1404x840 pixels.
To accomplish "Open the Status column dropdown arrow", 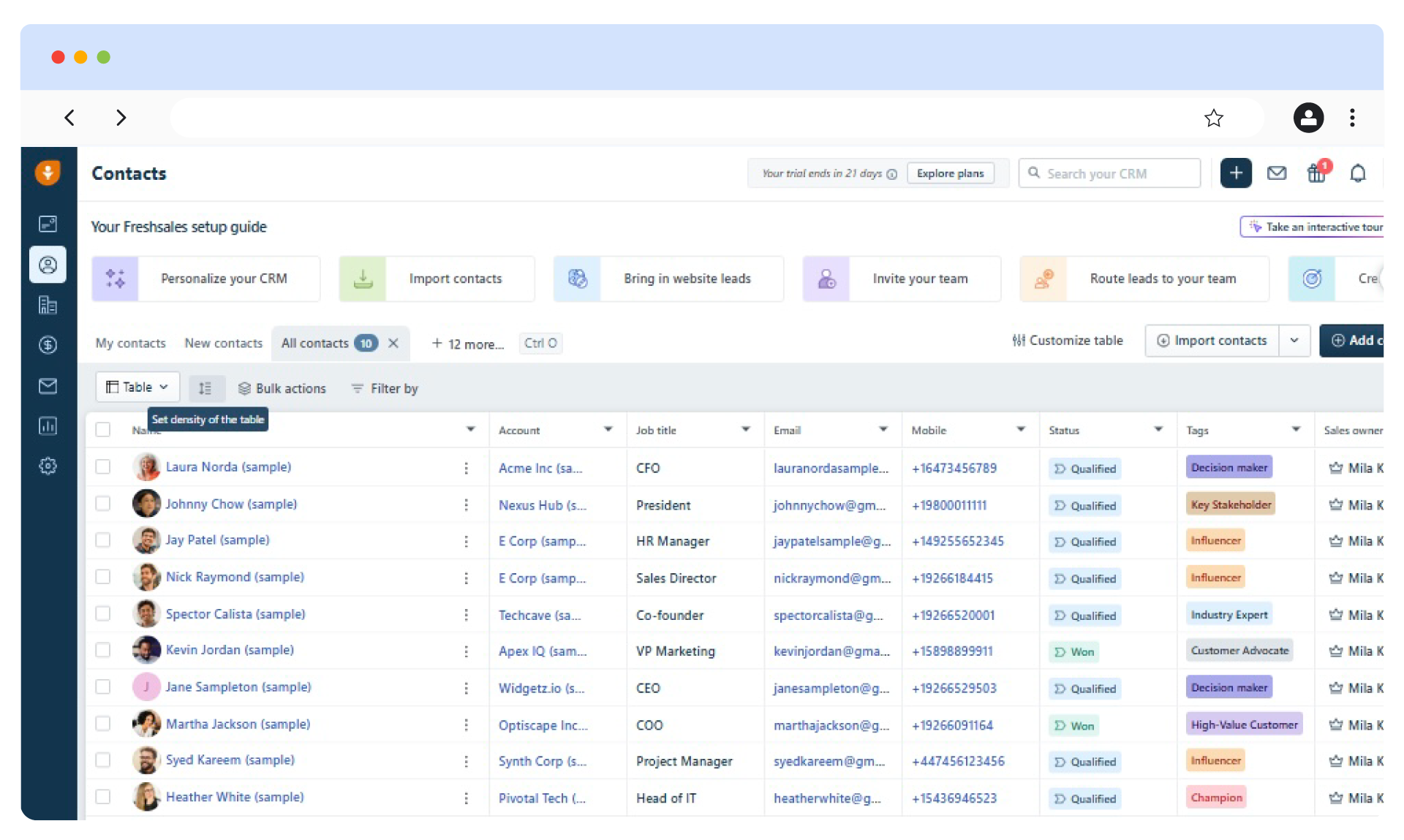I will (x=1158, y=430).
